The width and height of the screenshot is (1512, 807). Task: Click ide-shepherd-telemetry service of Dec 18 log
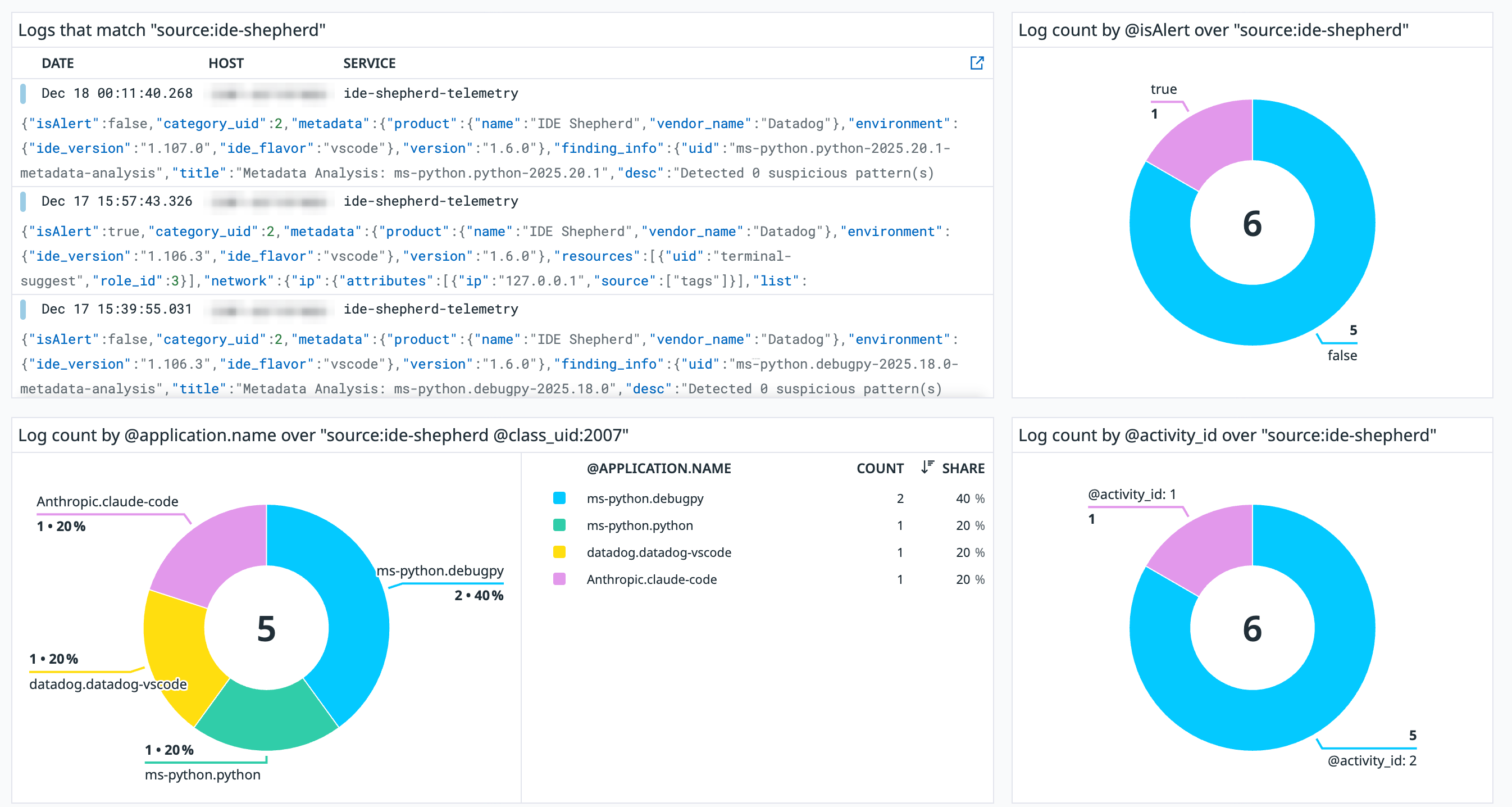tap(430, 93)
